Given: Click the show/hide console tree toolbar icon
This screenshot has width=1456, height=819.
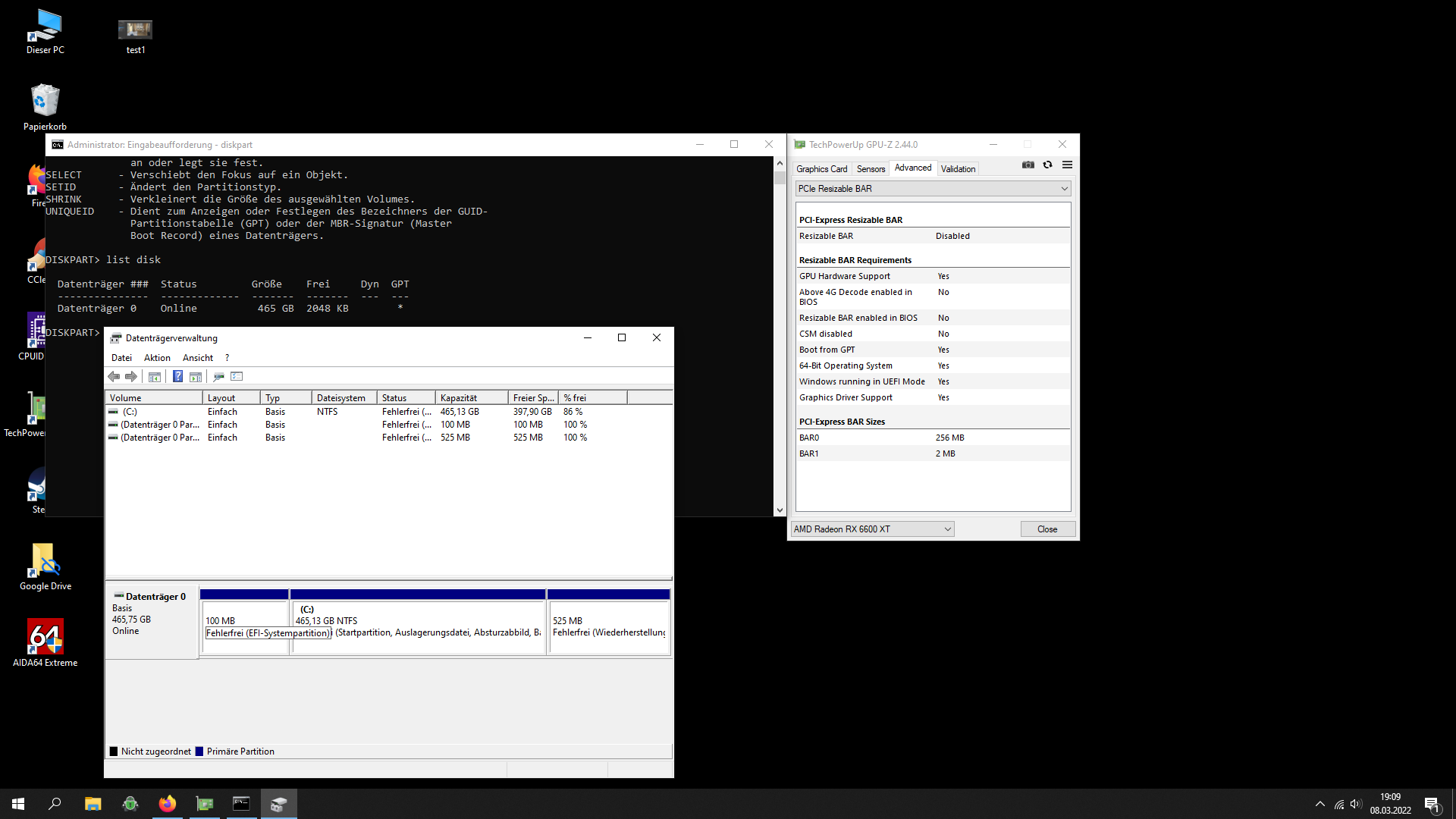Looking at the screenshot, I should [155, 377].
